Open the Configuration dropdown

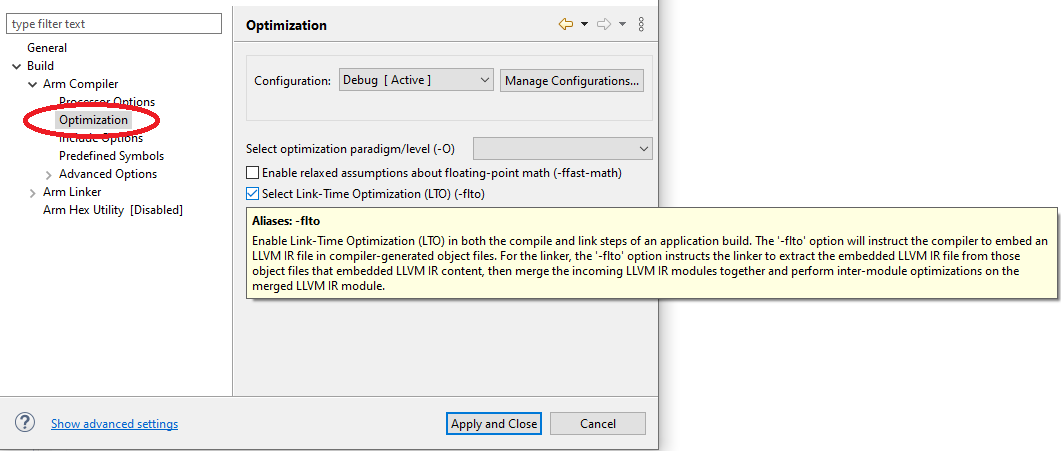[415, 80]
